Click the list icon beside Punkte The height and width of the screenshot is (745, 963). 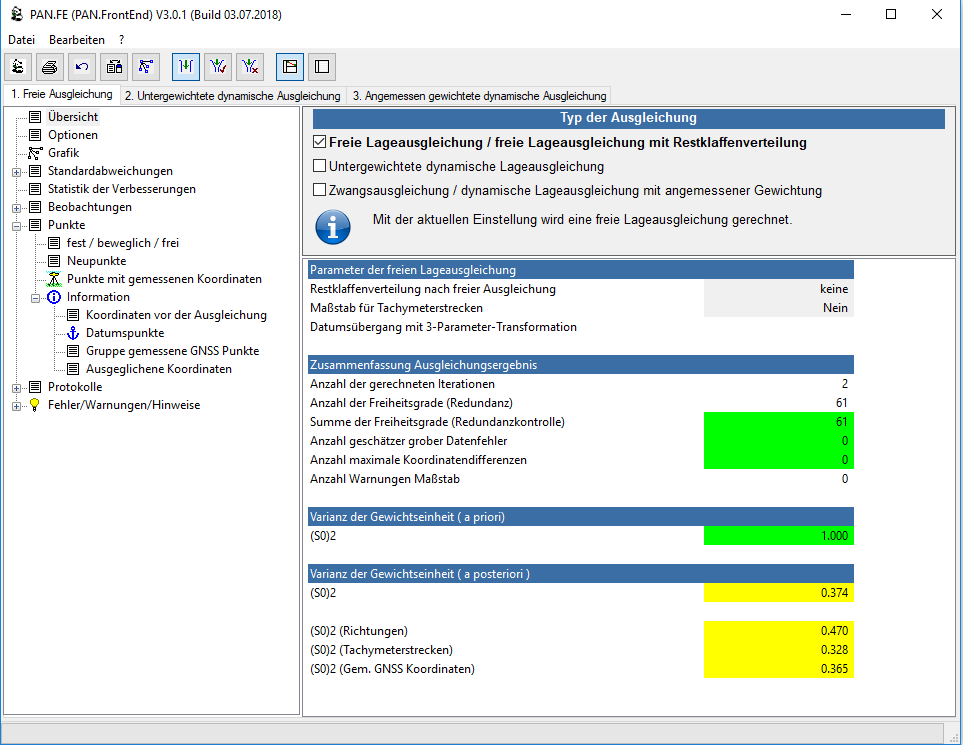pos(36,225)
